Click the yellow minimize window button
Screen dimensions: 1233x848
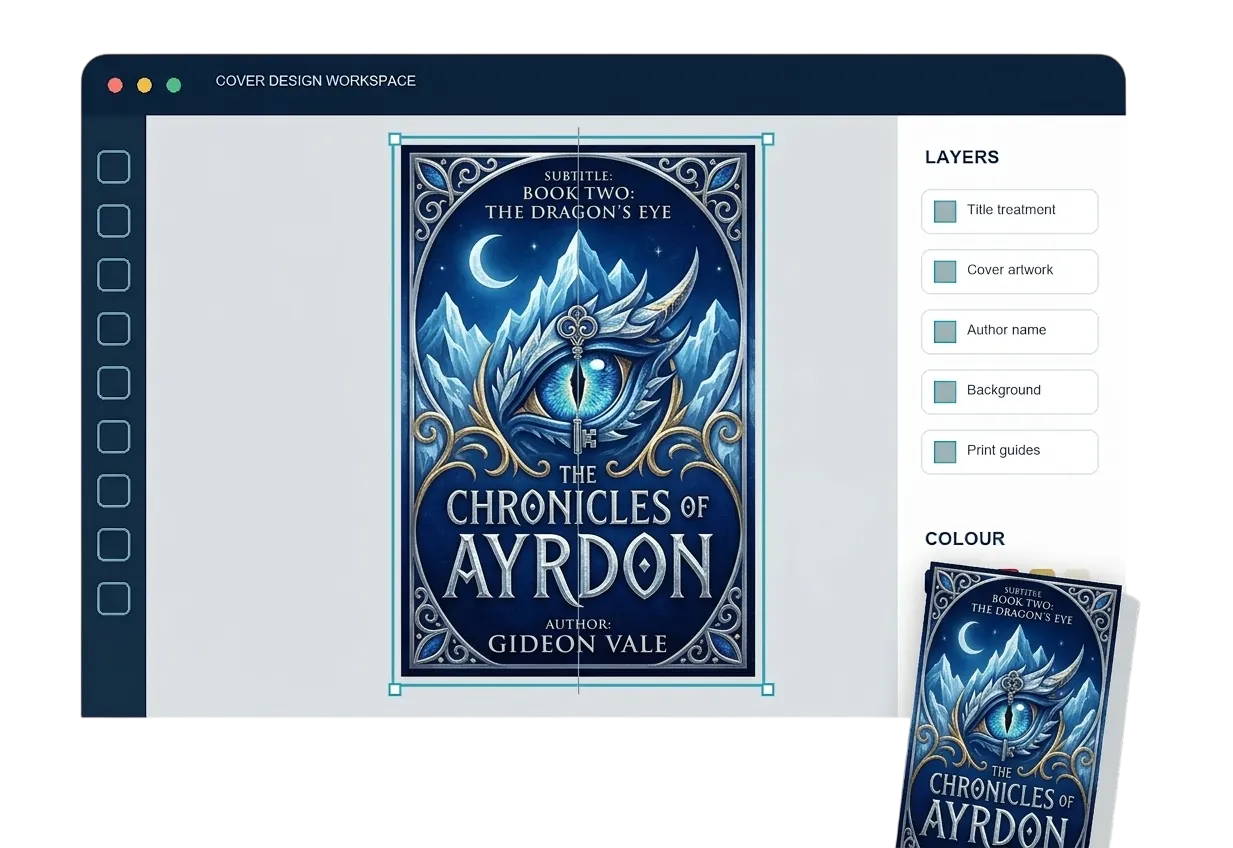[x=144, y=85]
